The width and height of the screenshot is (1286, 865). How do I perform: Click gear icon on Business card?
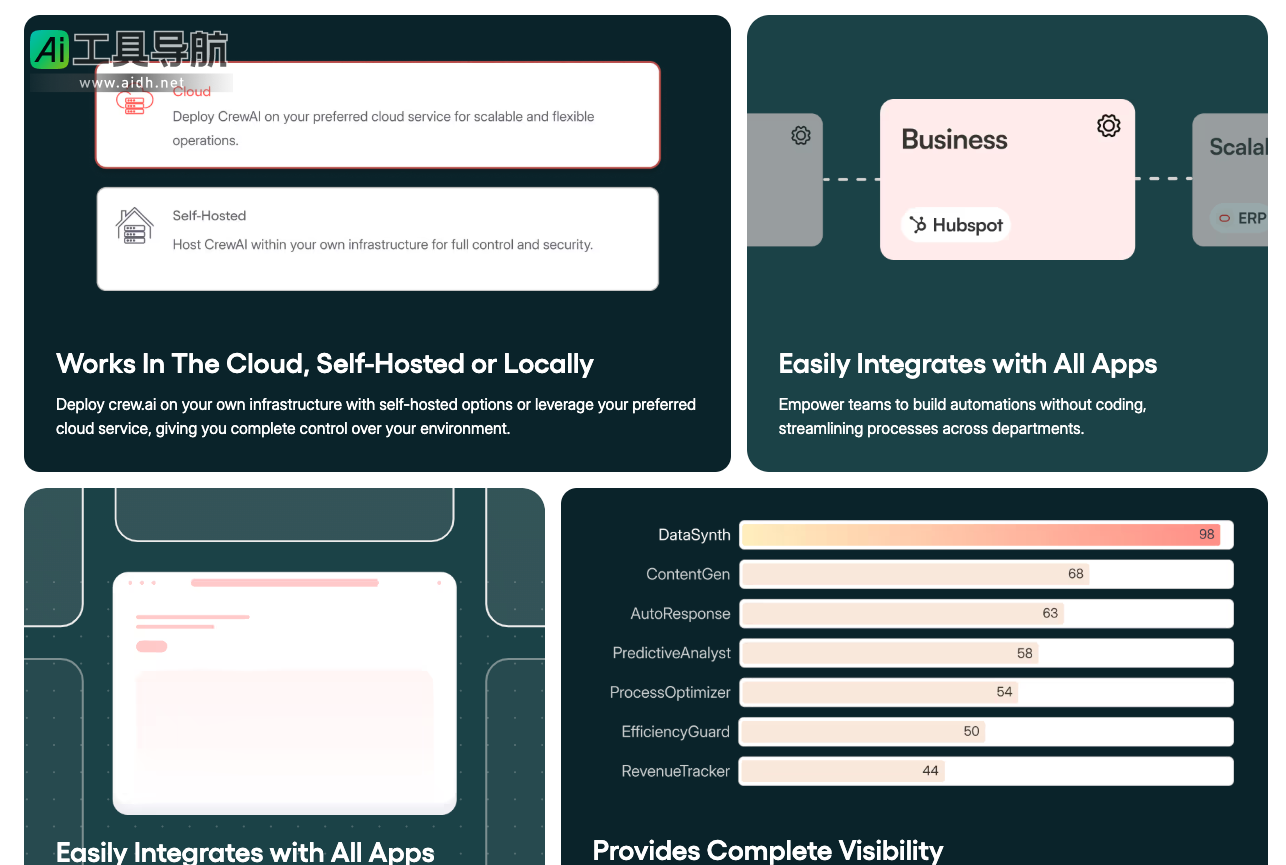[1108, 126]
